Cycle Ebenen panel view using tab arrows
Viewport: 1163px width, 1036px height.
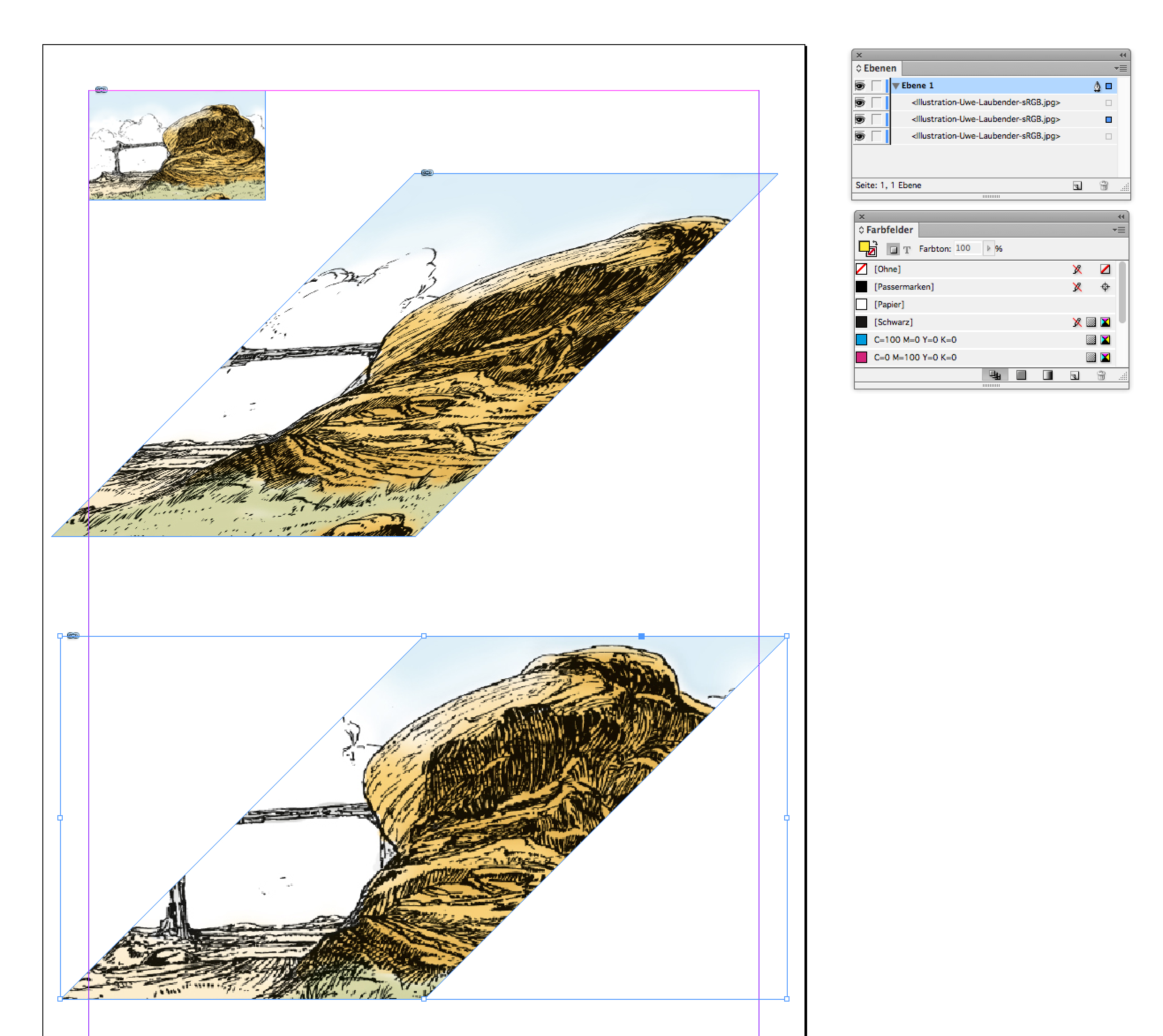(x=858, y=68)
